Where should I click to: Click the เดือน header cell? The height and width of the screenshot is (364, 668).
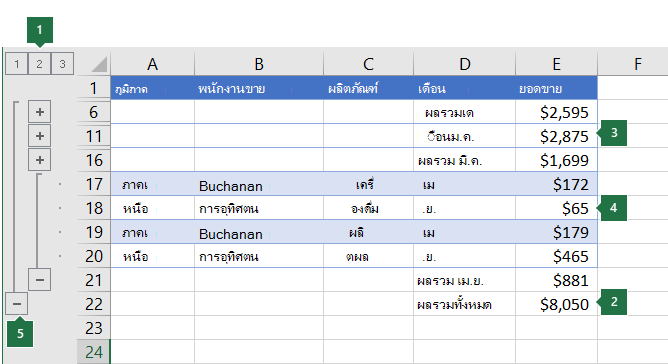click(464, 88)
